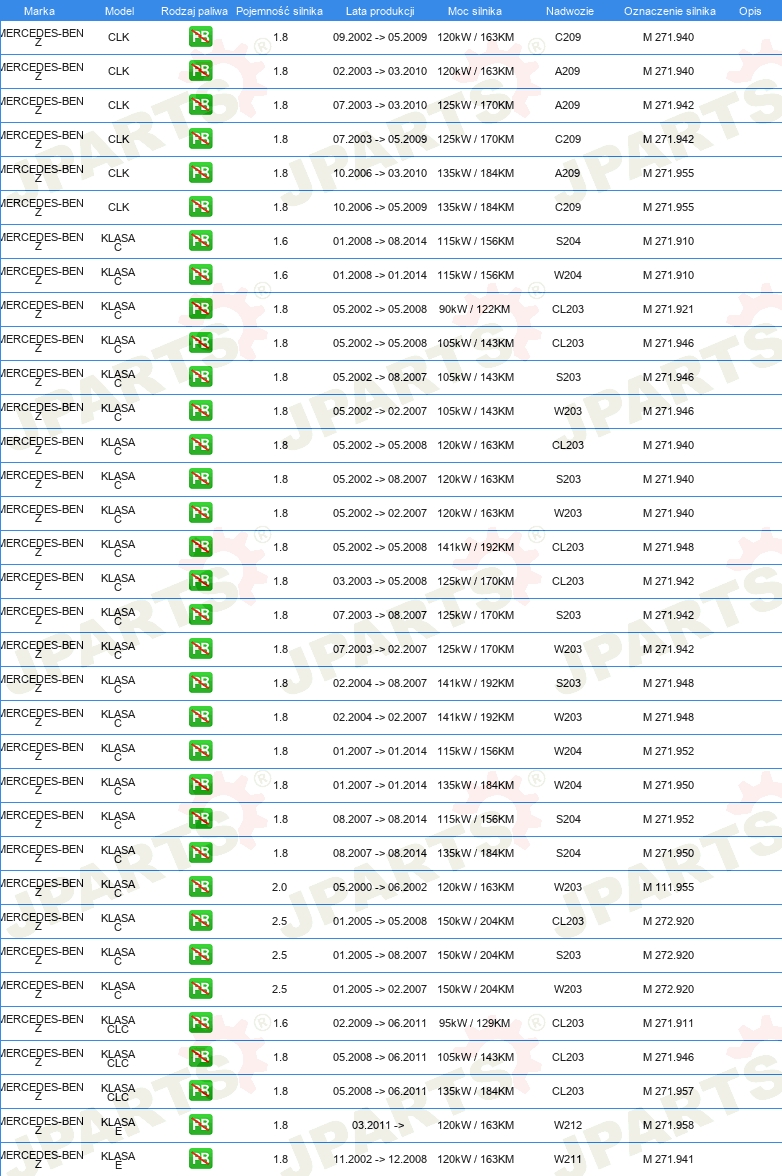
Task: Click the 03.2003 -> 05.2008 date cell
Action: [379, 580]
